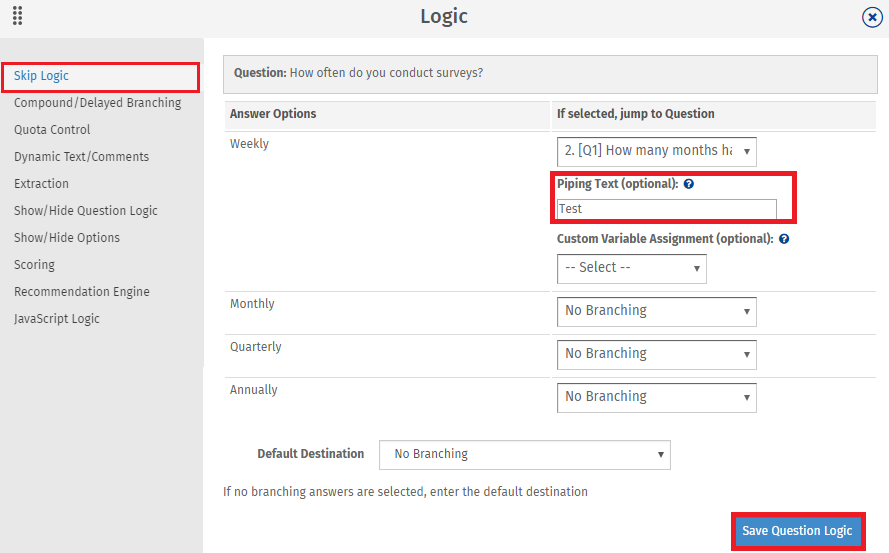
Task: Expand Weekly jump-to question dropdown
Action: [657, 151]
